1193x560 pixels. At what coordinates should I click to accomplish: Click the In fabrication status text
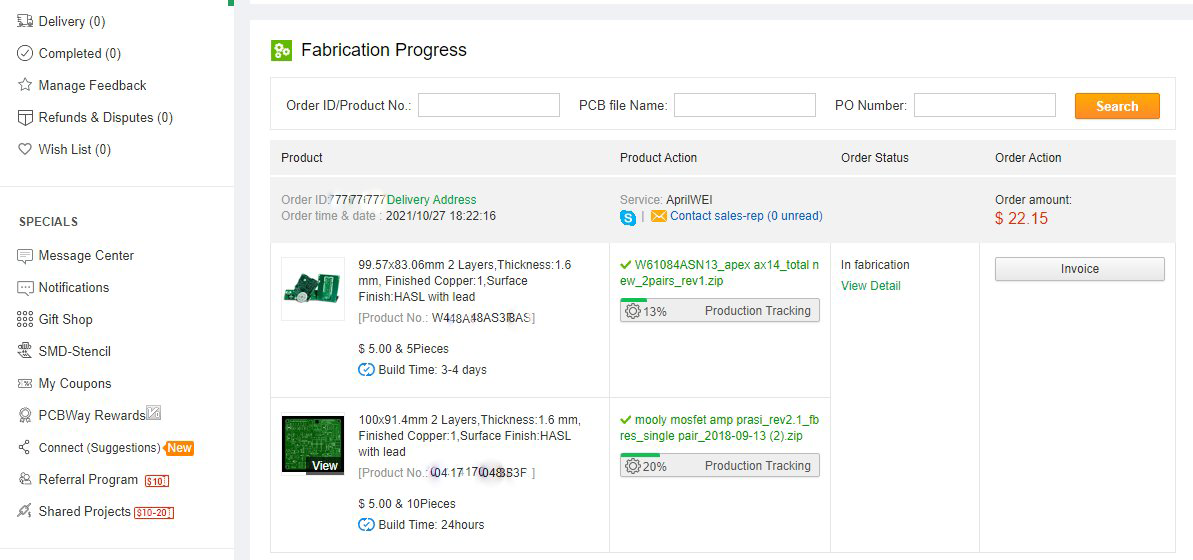875,265
